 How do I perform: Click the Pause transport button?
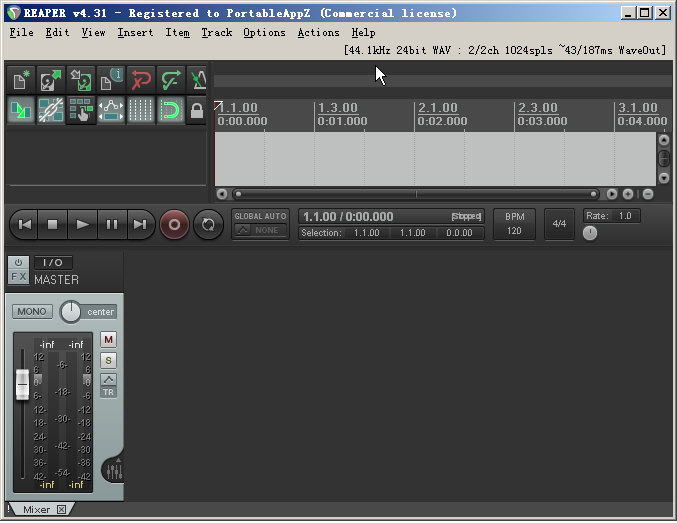coord(112,225)
